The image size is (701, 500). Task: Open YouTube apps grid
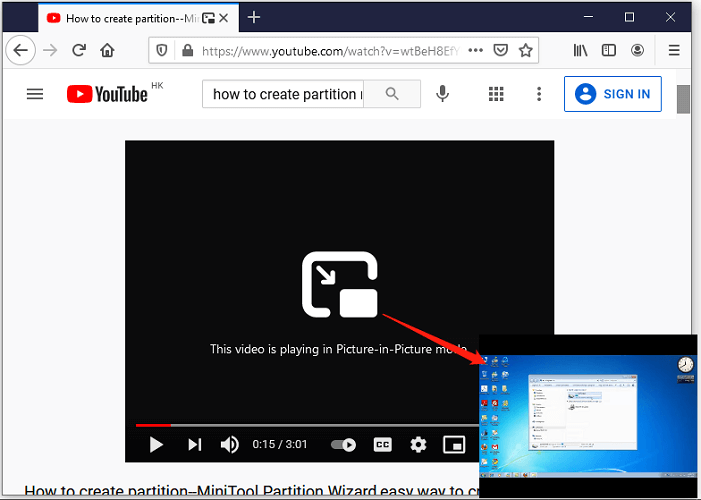coord(496,94)
